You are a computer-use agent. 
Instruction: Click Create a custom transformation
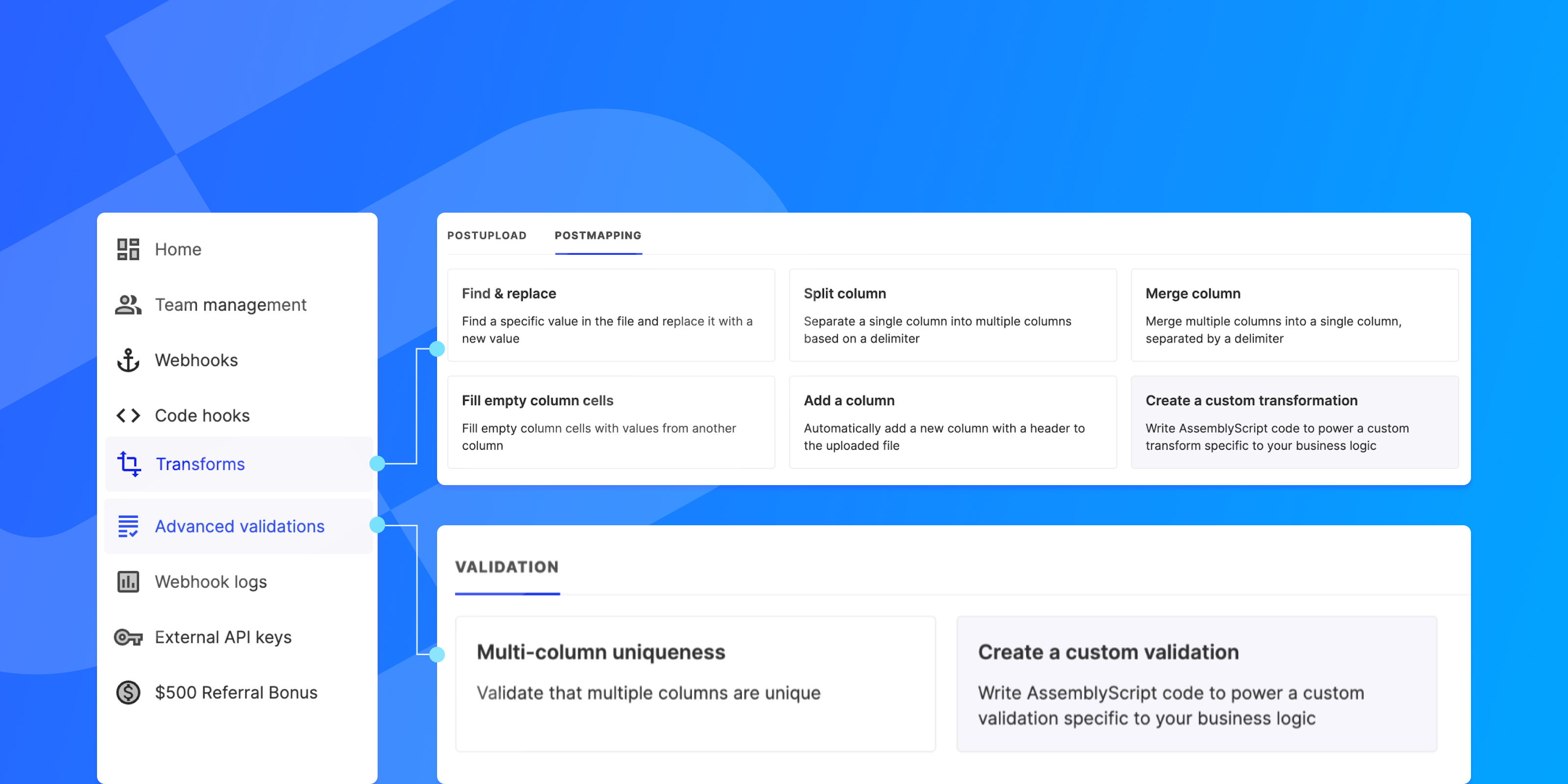coord(1295,422)
